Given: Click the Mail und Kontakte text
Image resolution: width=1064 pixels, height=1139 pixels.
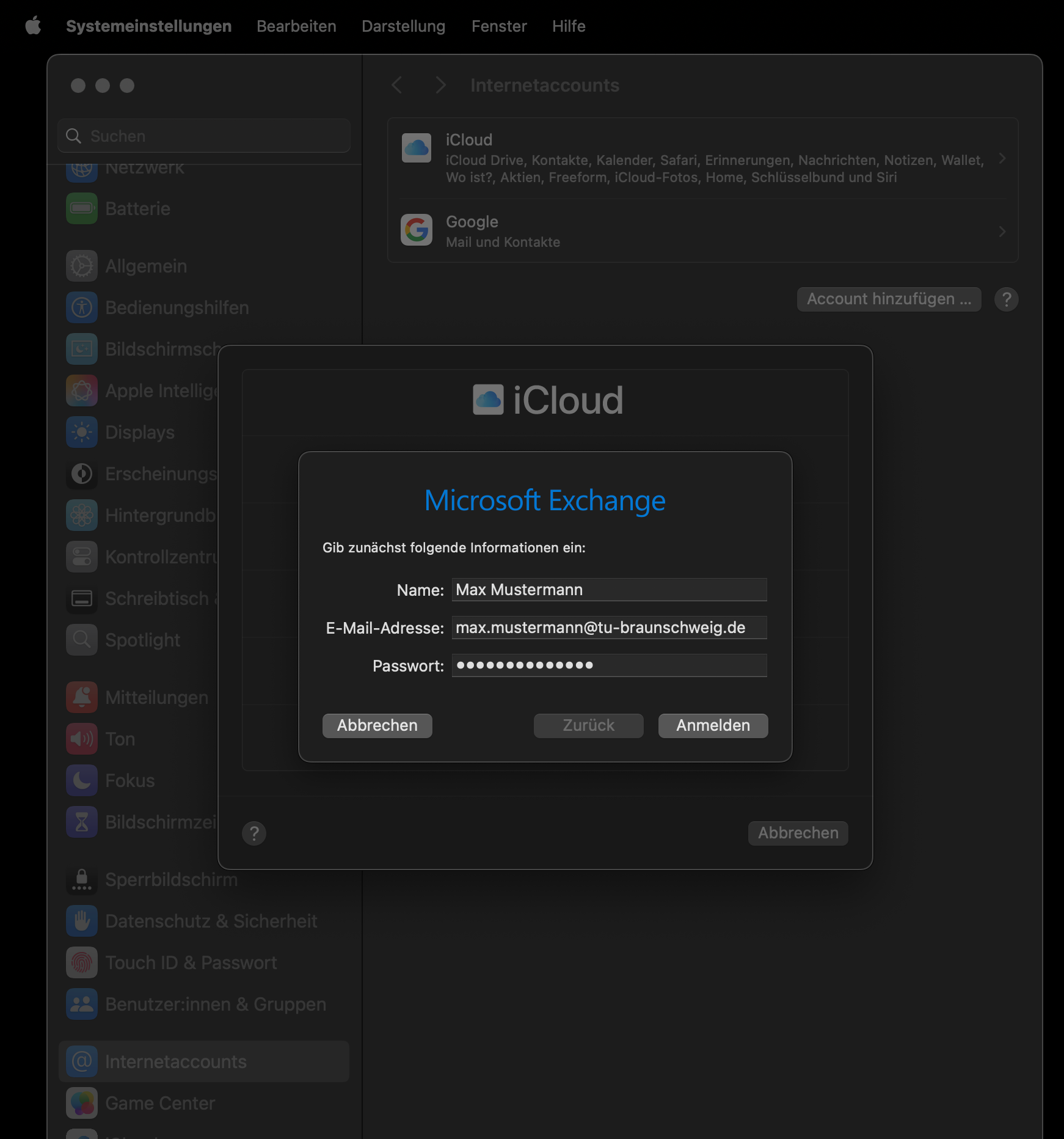Looking at the screenshot, I should tap(503, 242).
